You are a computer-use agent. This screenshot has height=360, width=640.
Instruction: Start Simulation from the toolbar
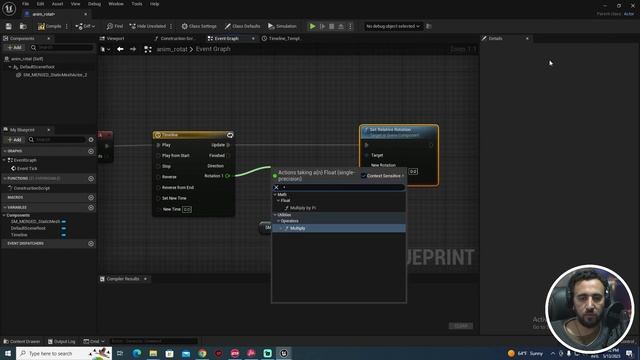pyautogui.click(x=282, y=26)
